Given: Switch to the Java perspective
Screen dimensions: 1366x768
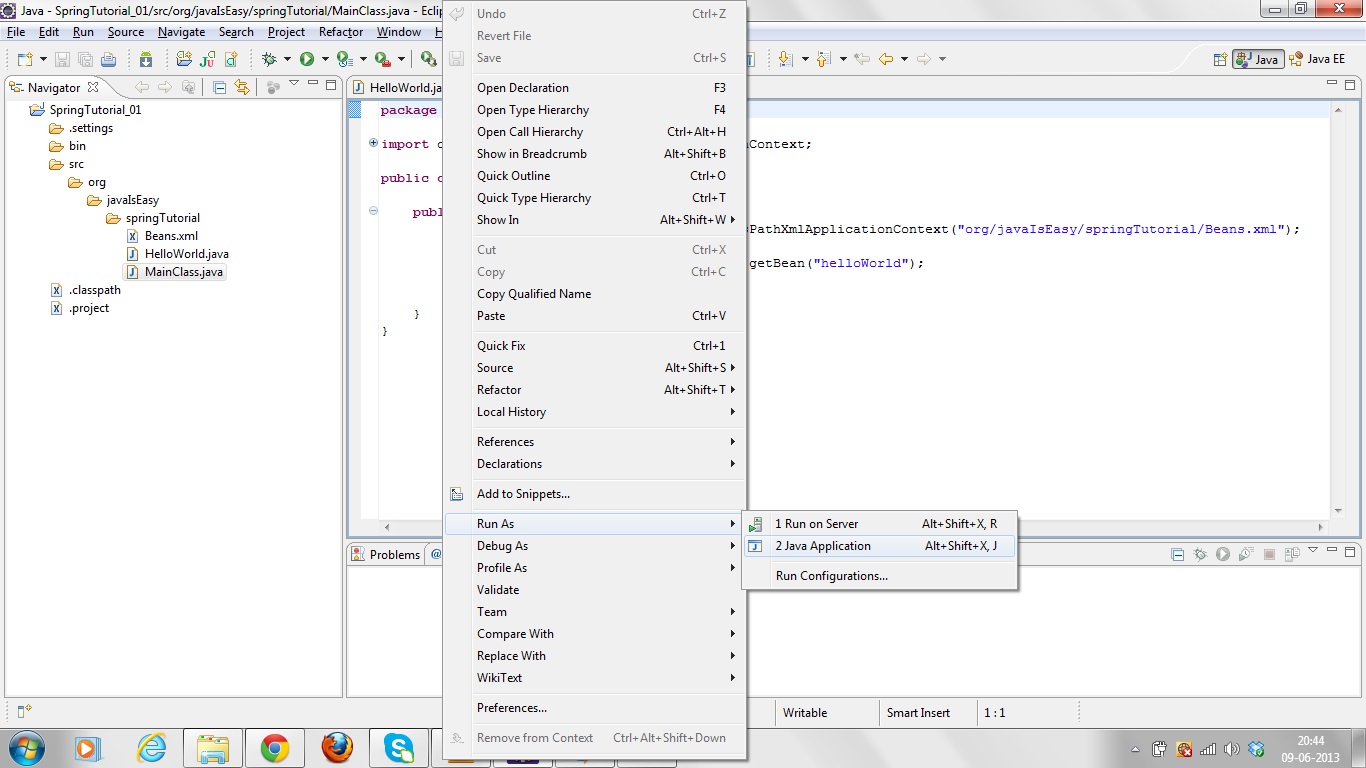Looking at the screenshot, I should [x=1258, y=59].
